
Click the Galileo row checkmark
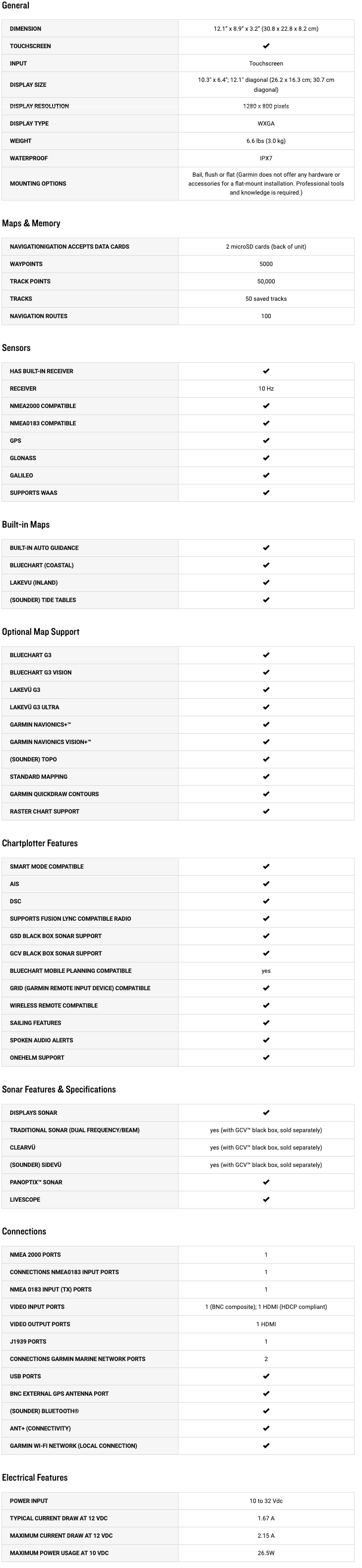coord(266,476)
